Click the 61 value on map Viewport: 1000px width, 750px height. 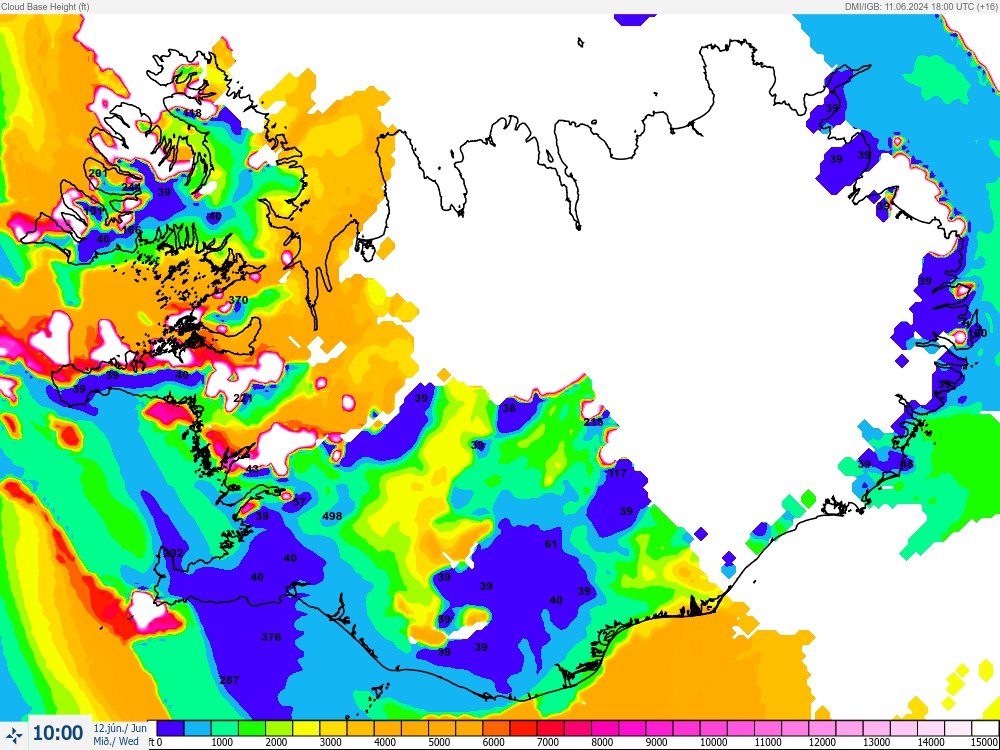551,544
